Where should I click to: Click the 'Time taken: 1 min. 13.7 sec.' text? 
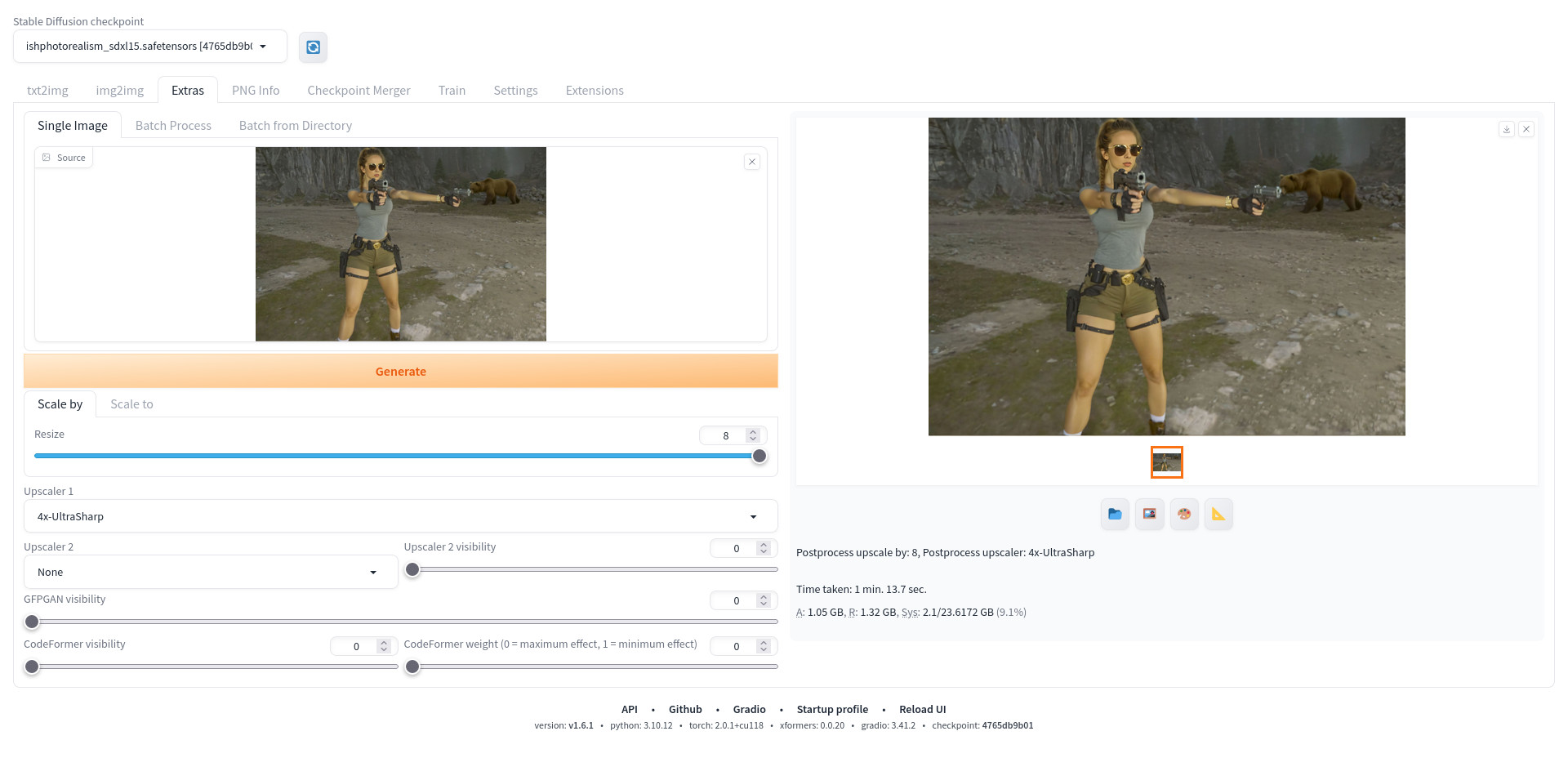861,589
